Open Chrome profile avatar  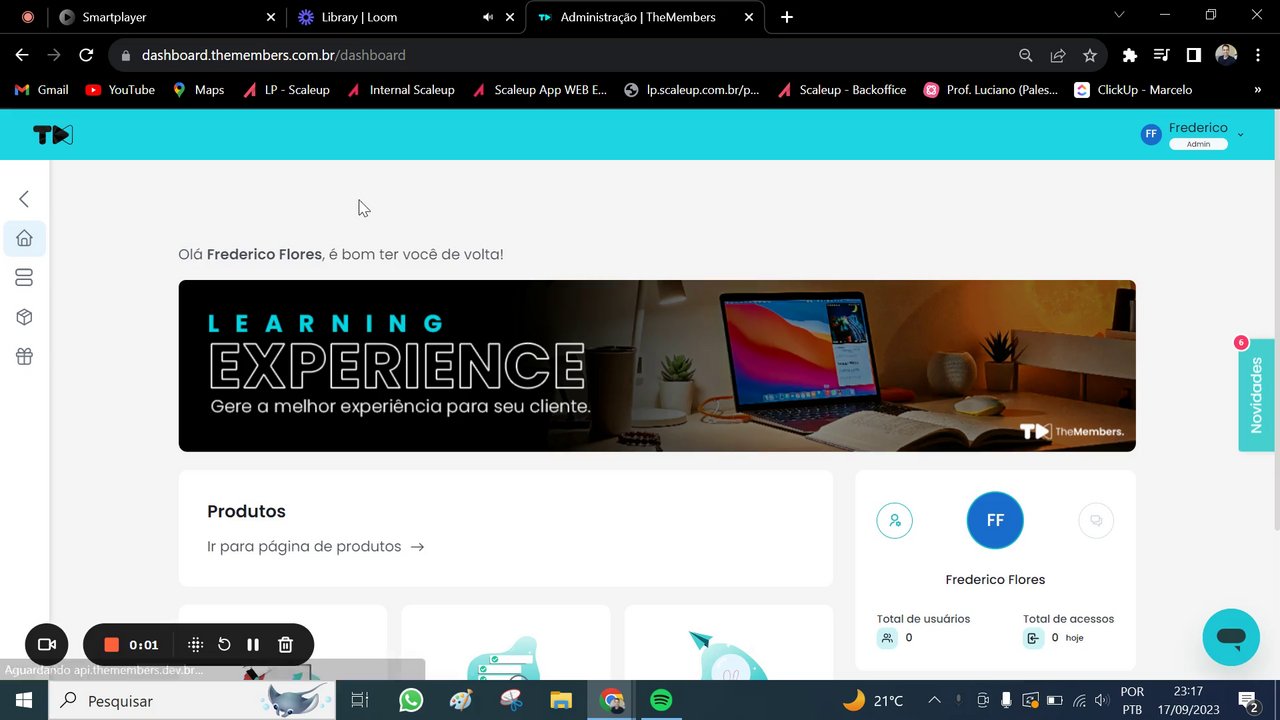point(1226,55)
